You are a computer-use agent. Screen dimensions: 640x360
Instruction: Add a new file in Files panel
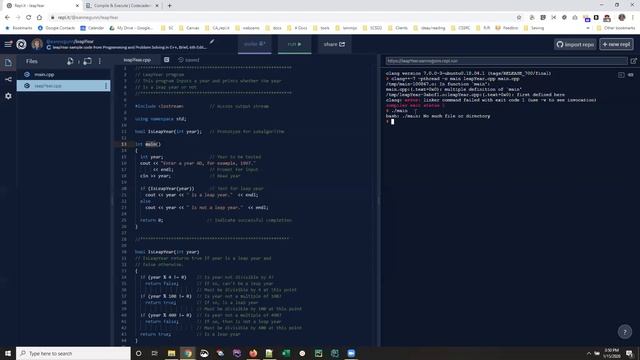pos(70,61)
